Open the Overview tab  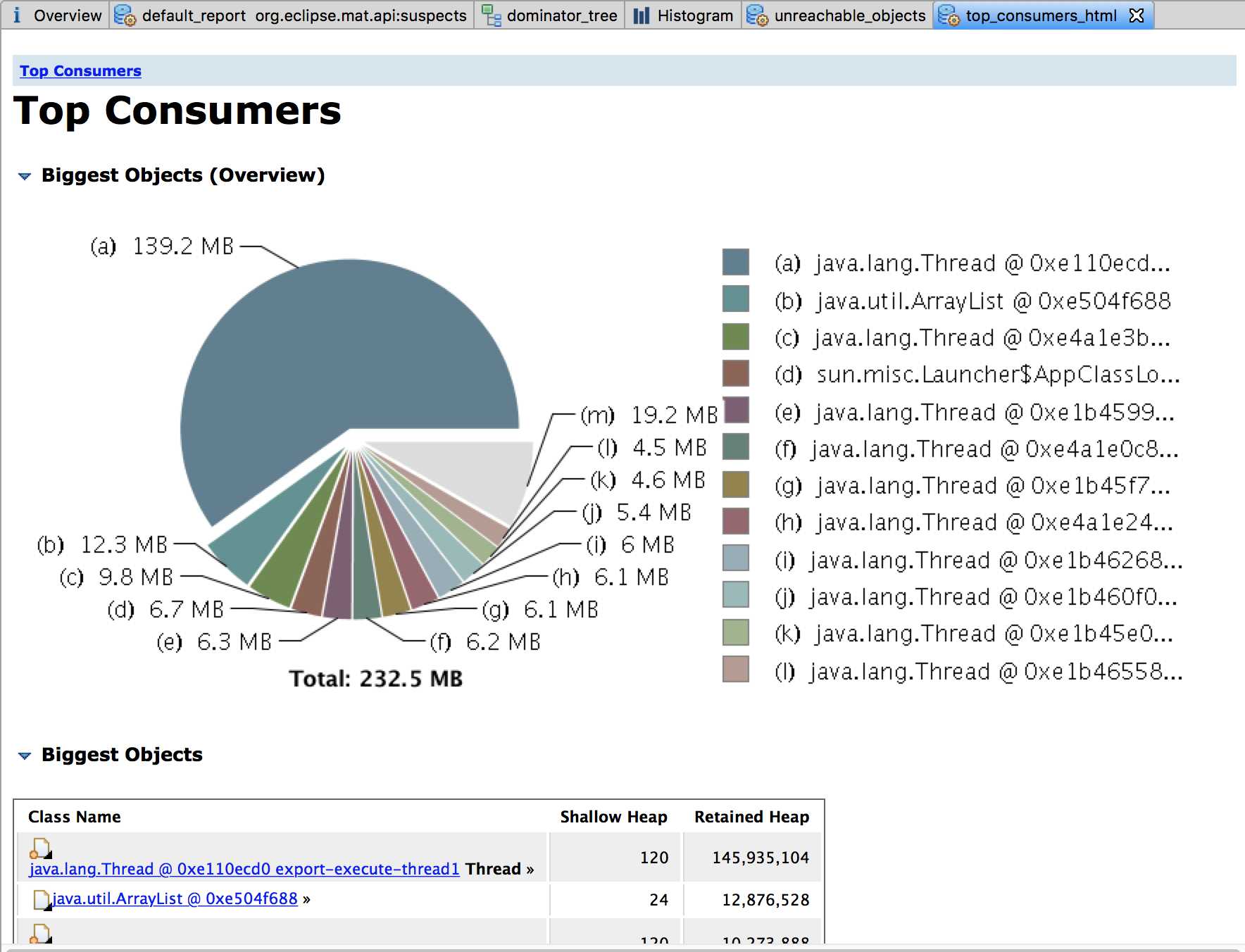pyautogui.click(x=56, y=15)
